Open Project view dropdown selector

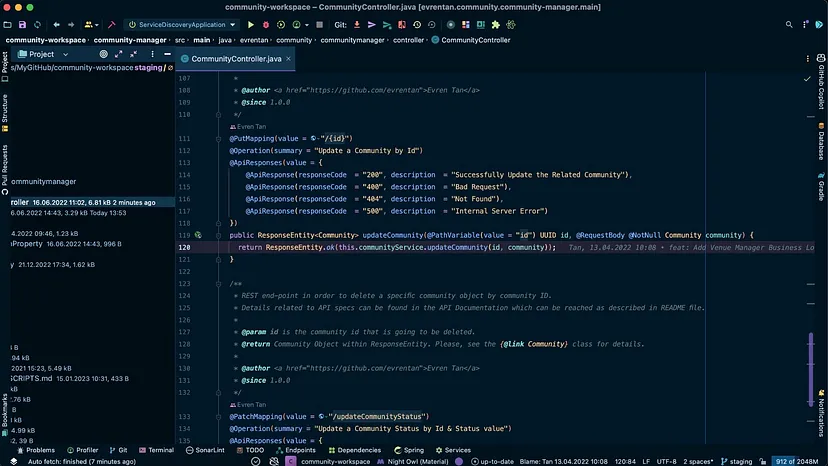43,54
